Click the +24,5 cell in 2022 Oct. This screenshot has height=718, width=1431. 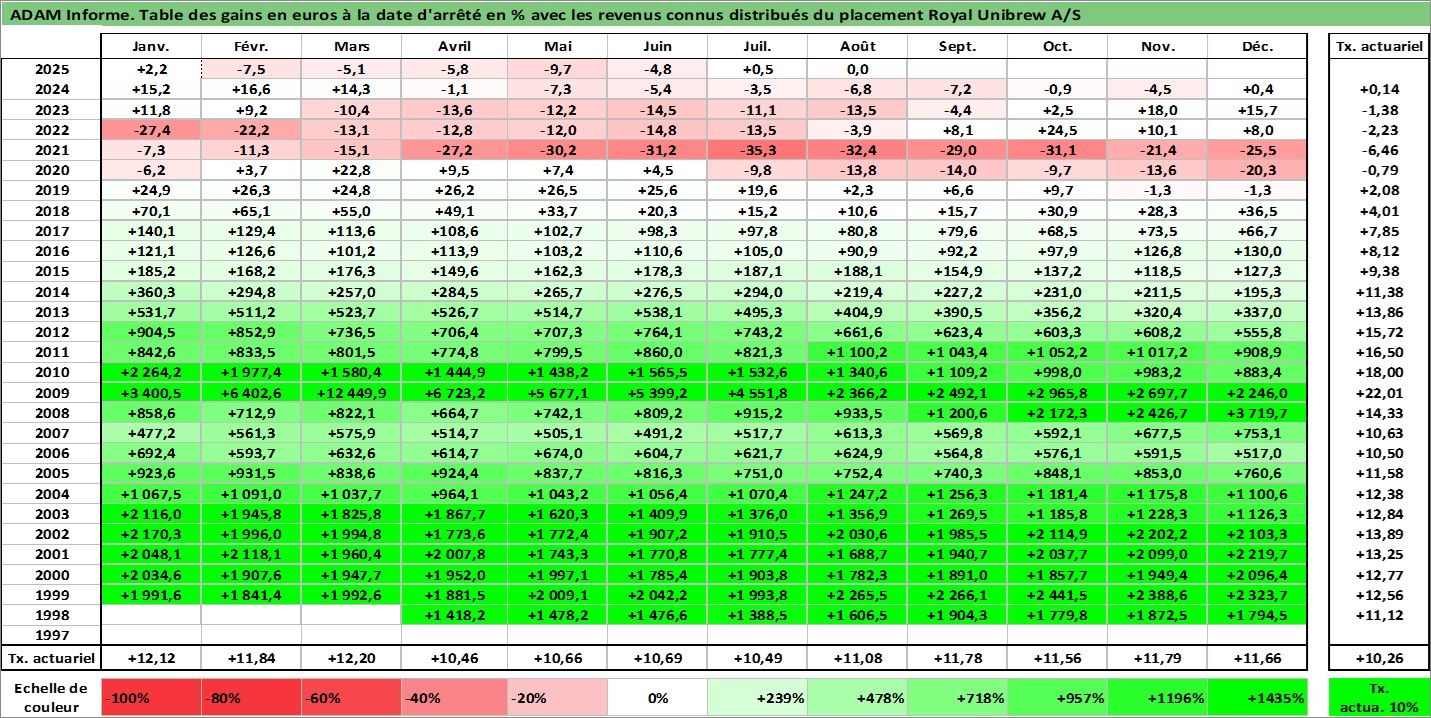coord(1058,130)
